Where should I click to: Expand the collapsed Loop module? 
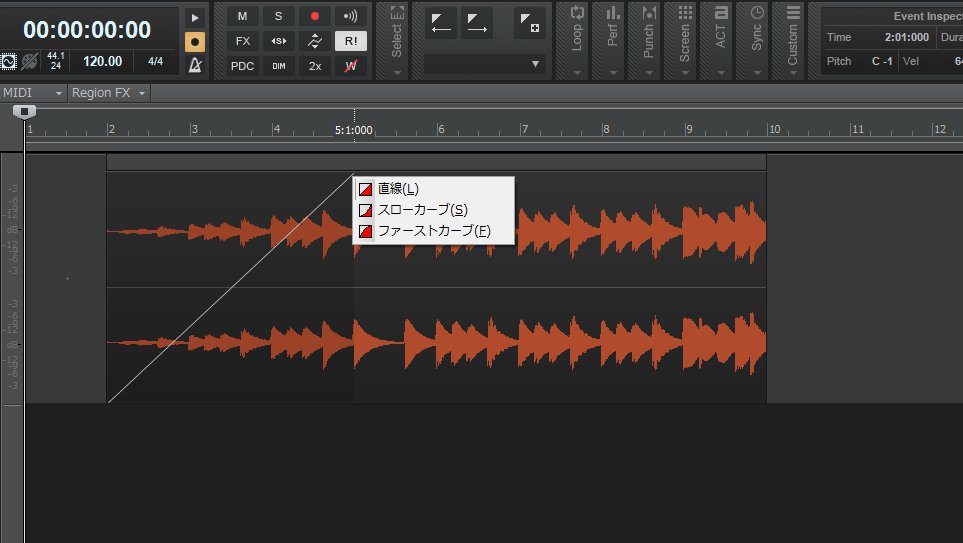(577, 41)
